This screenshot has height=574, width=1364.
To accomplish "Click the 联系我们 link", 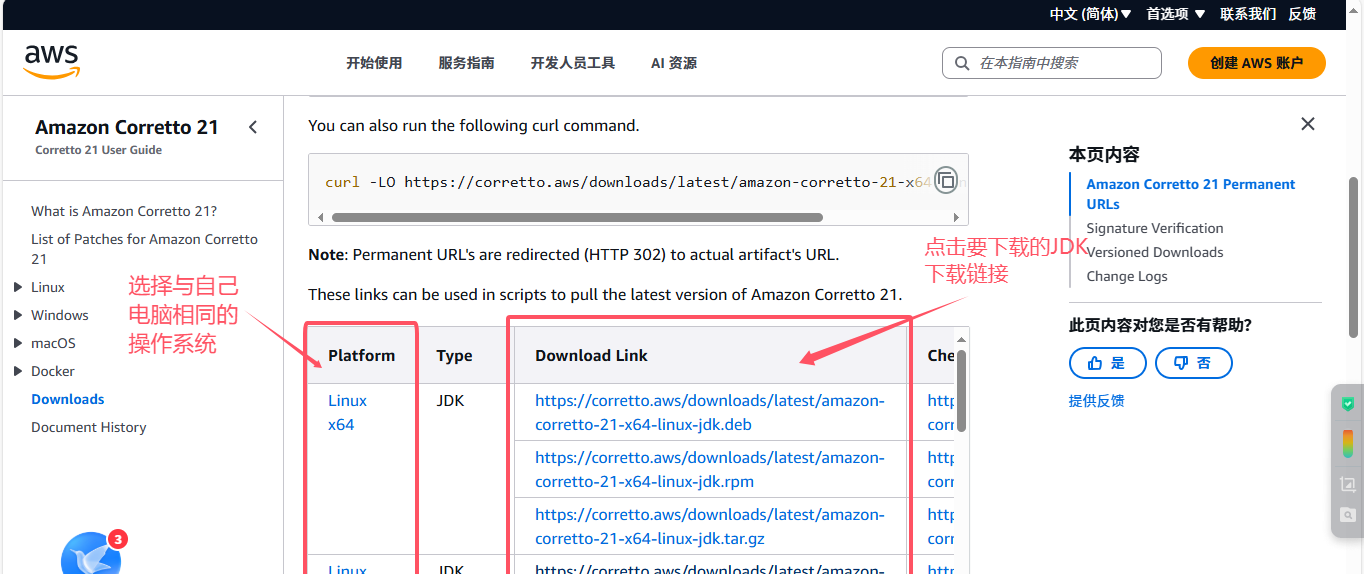I will click(x=1248, y=14).
